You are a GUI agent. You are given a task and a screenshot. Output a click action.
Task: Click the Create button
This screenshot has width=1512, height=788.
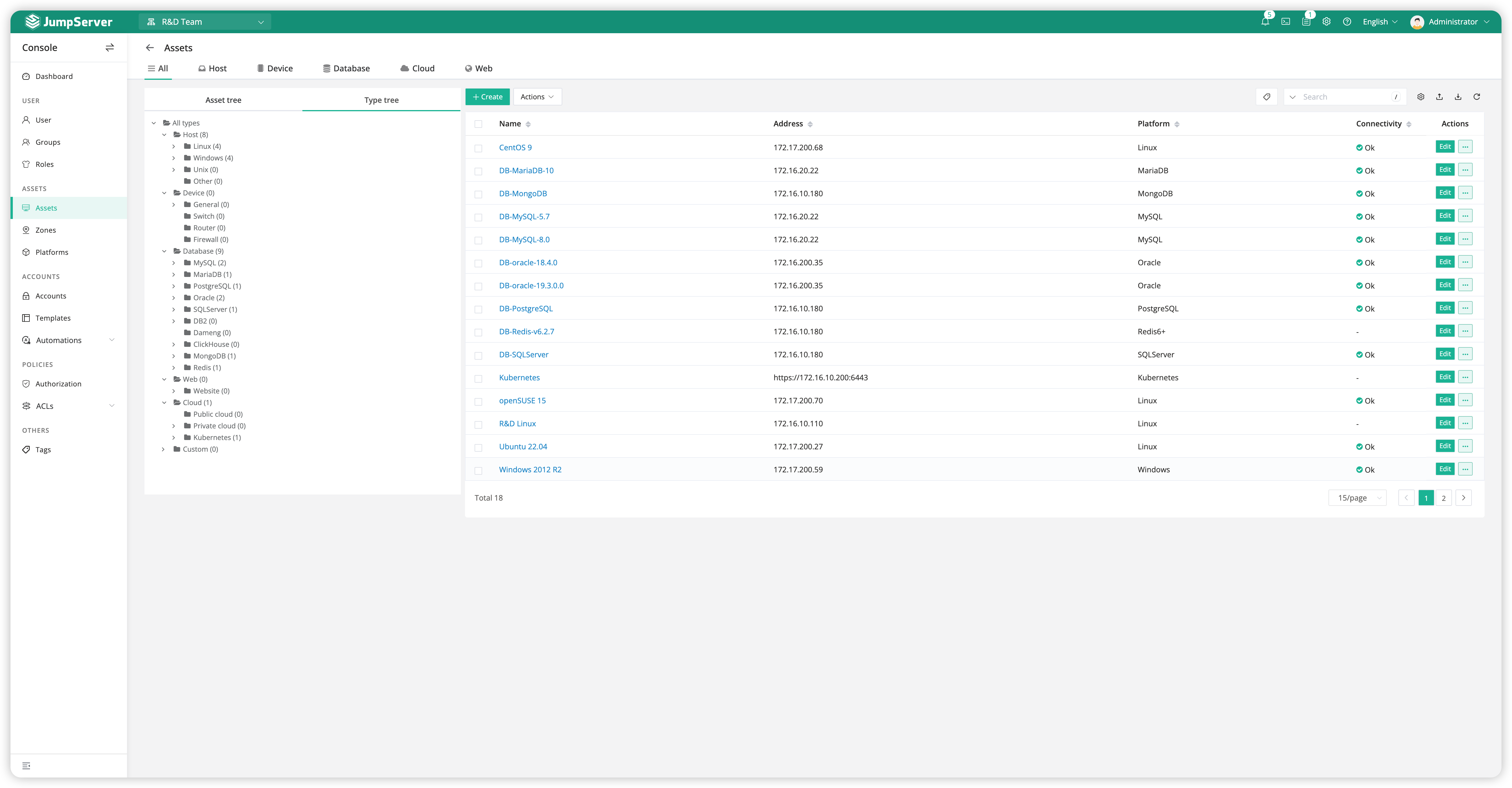487,97
